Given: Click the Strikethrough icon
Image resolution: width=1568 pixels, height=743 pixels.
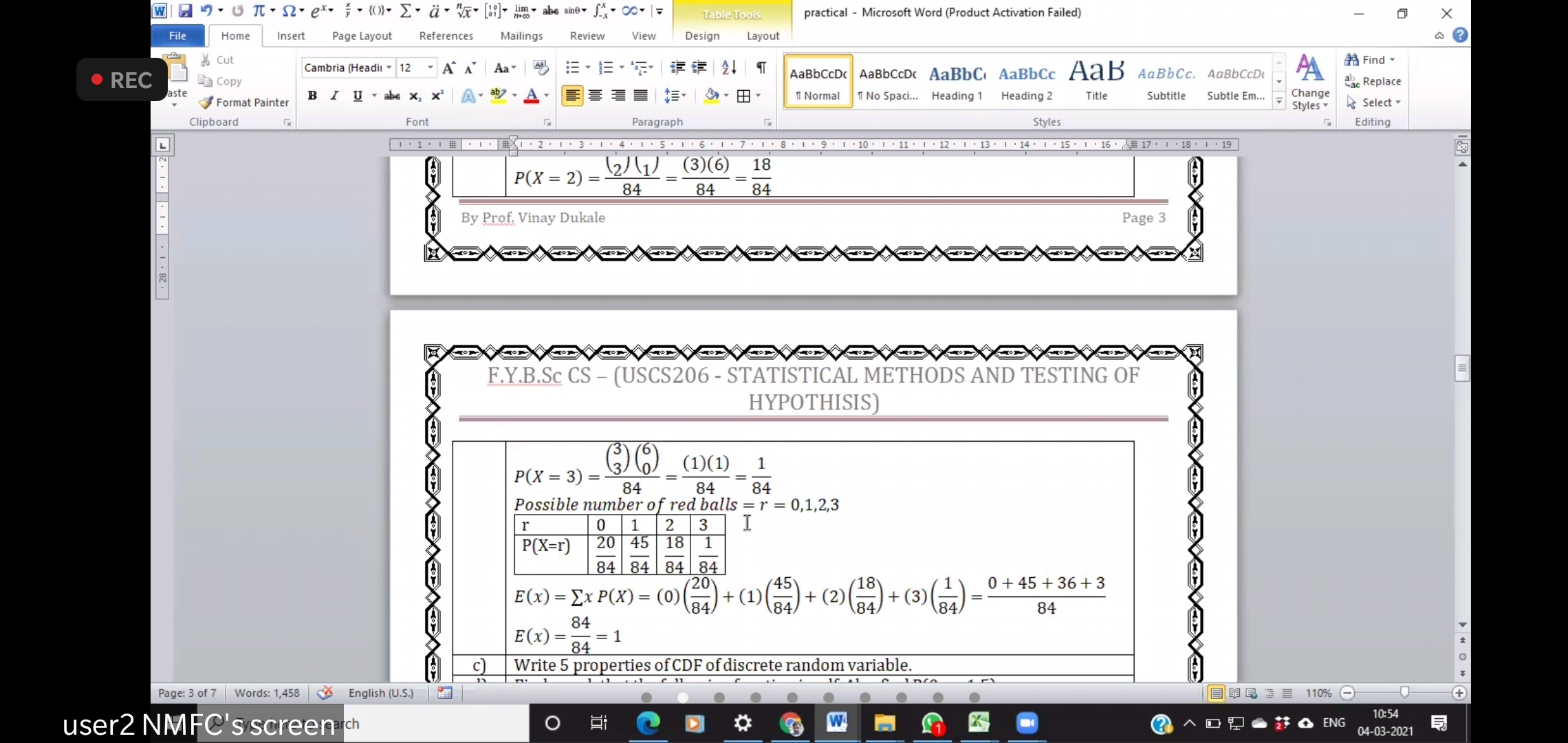Looking at the screenshot, I should pyautogui.click(x=392, y=96).
